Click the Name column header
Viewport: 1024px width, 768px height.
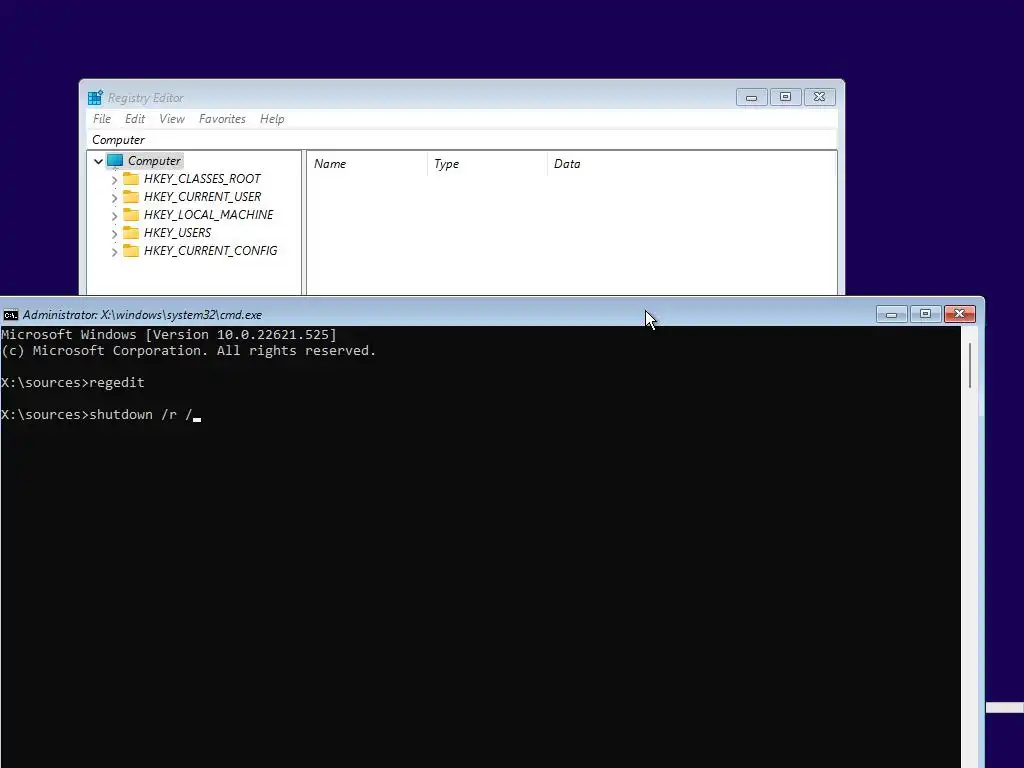(x=367, y=164)
